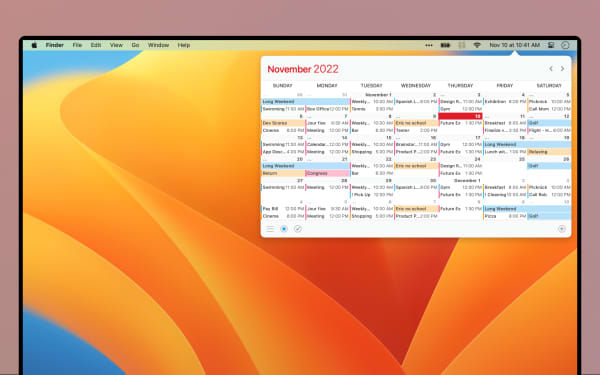Image resolution: width=600 pixels, height=375 pixels.
Task: Open the Box Office 12:00 PM event
Action: tap(328, 109)
